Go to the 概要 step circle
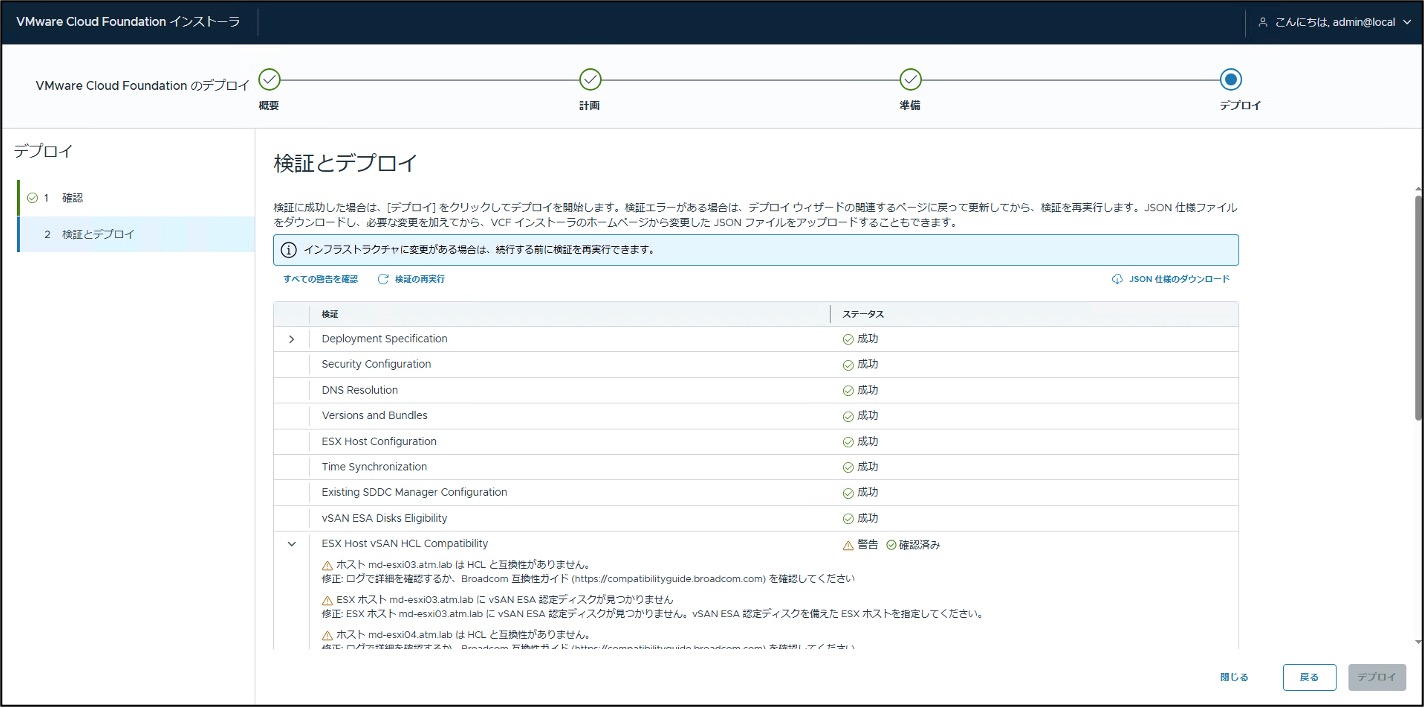This screenshot has height=708, width=1424. (269, 79)
